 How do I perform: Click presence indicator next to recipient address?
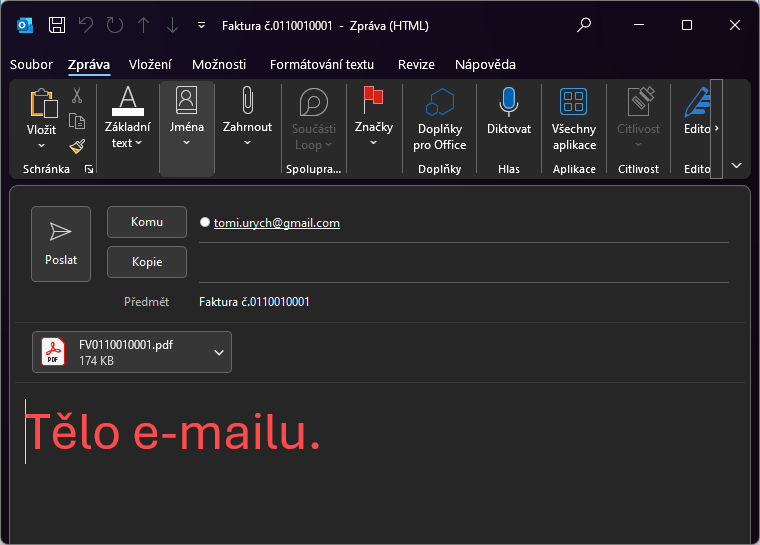[x=205, y=222]
